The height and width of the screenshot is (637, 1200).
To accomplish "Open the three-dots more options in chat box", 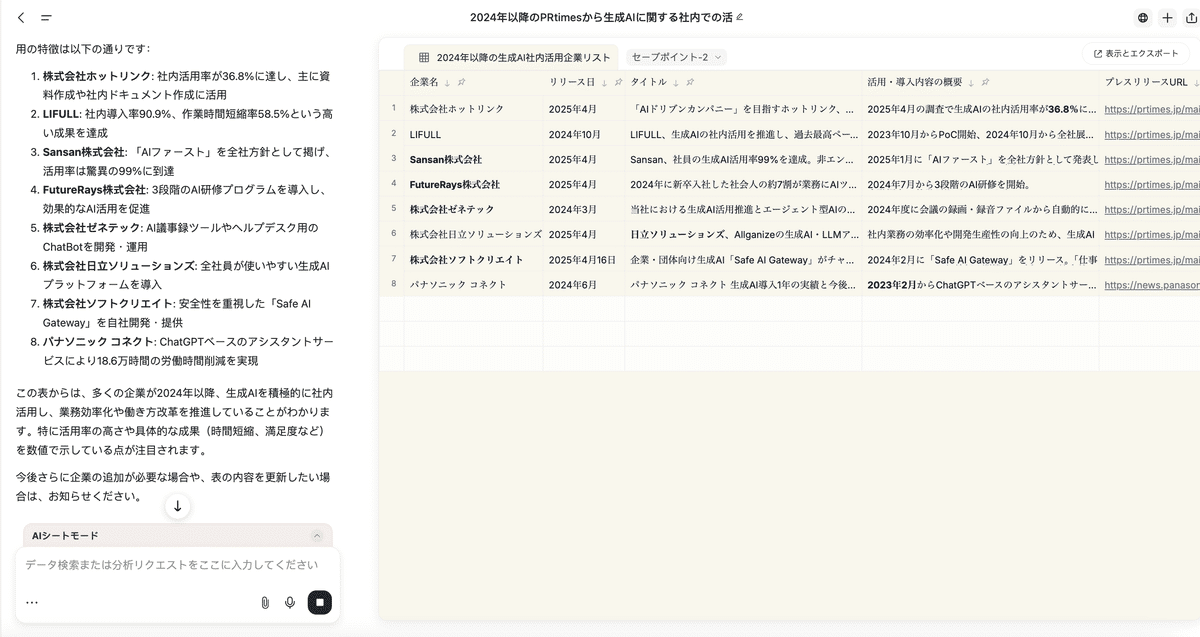I will point(32,602).
